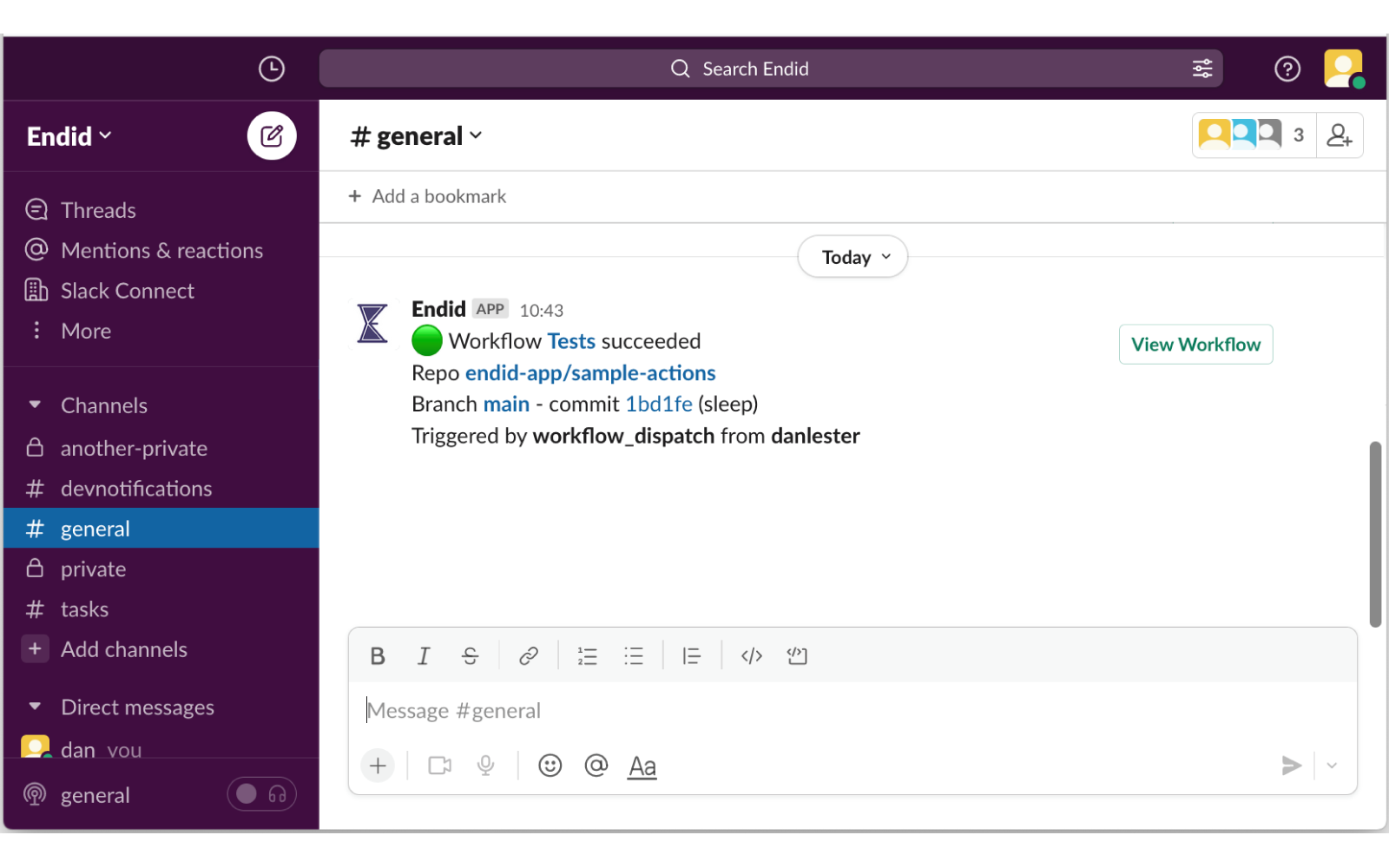
Task: Open Threads in the sidebar
Action: pyautogui.click(x=161, y=210)
